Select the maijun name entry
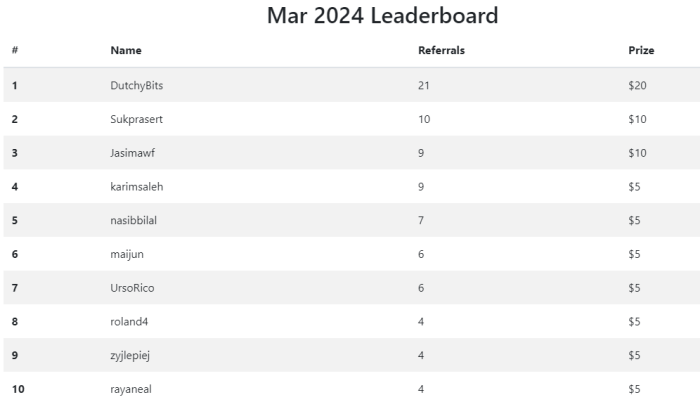The image size is (700, 402). click(x=127, y=254)
